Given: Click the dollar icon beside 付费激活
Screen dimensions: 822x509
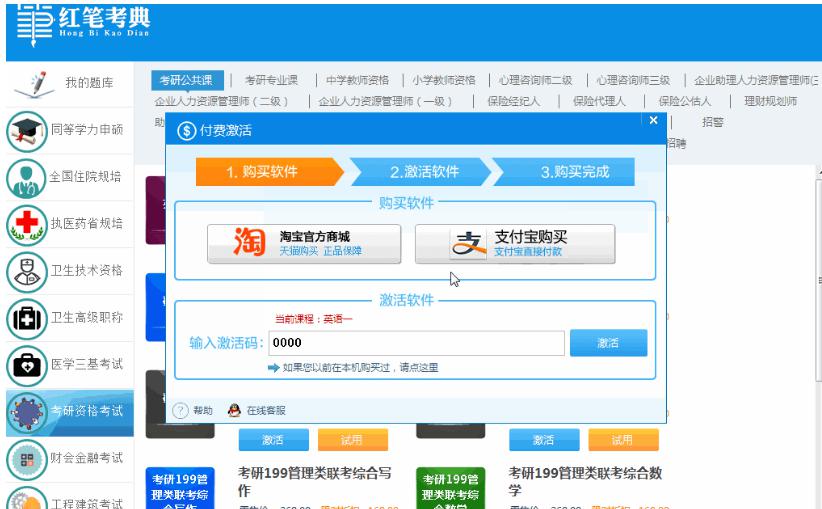Looking at the screenshot, I should click(x=186, y=131).
